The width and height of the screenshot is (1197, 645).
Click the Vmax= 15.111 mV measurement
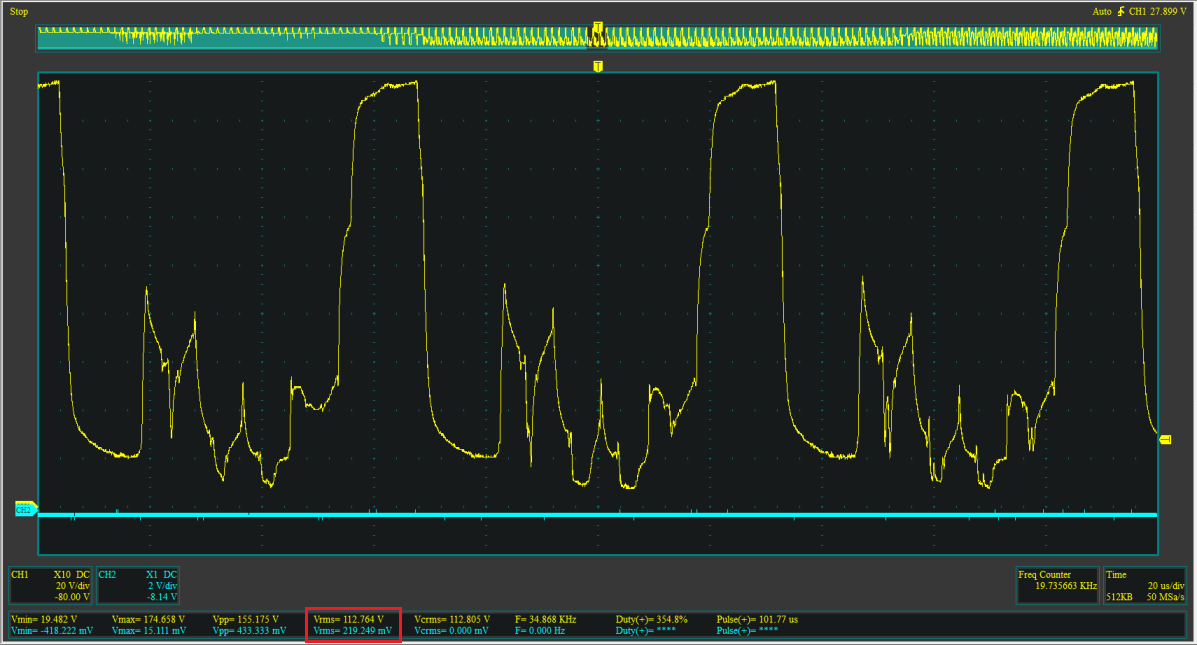148,630
